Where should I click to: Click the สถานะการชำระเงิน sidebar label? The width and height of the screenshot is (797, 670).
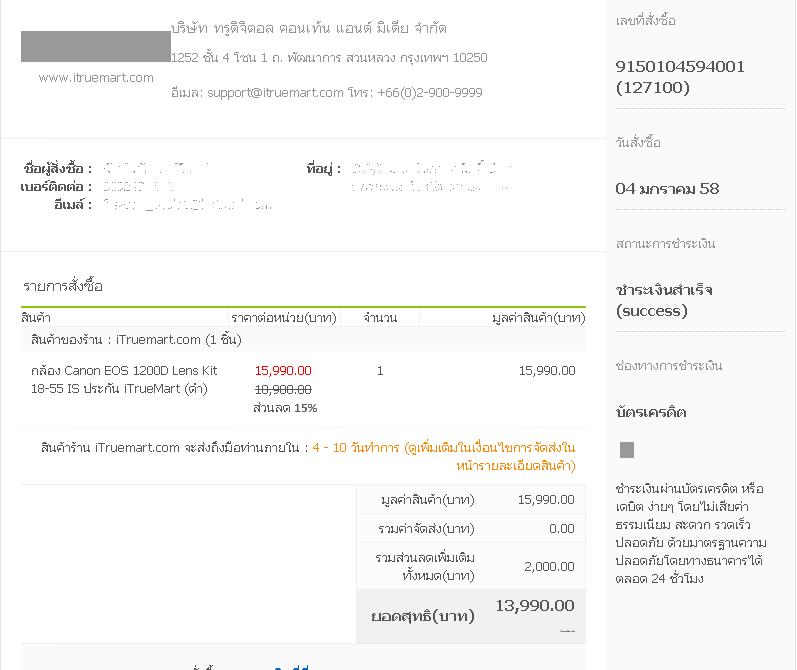click(x=665, y=243)
